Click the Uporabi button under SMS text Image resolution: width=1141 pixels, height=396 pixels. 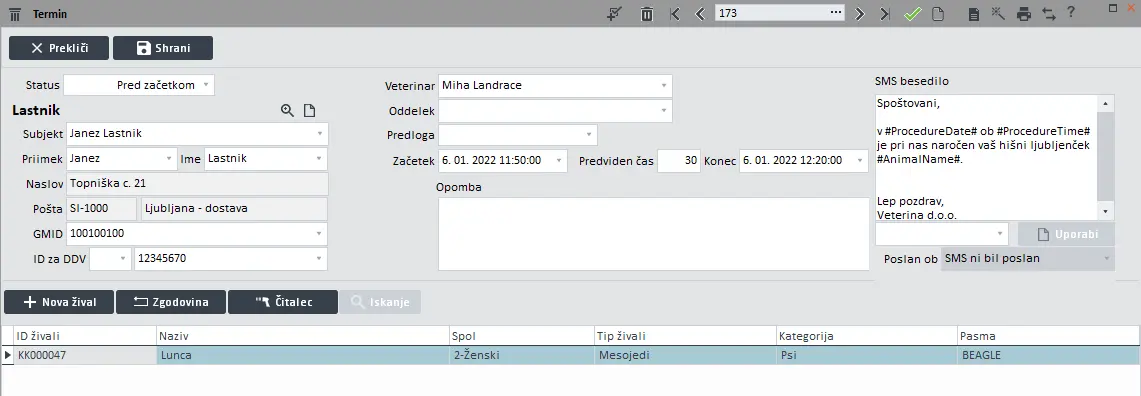pos(1066,234)
